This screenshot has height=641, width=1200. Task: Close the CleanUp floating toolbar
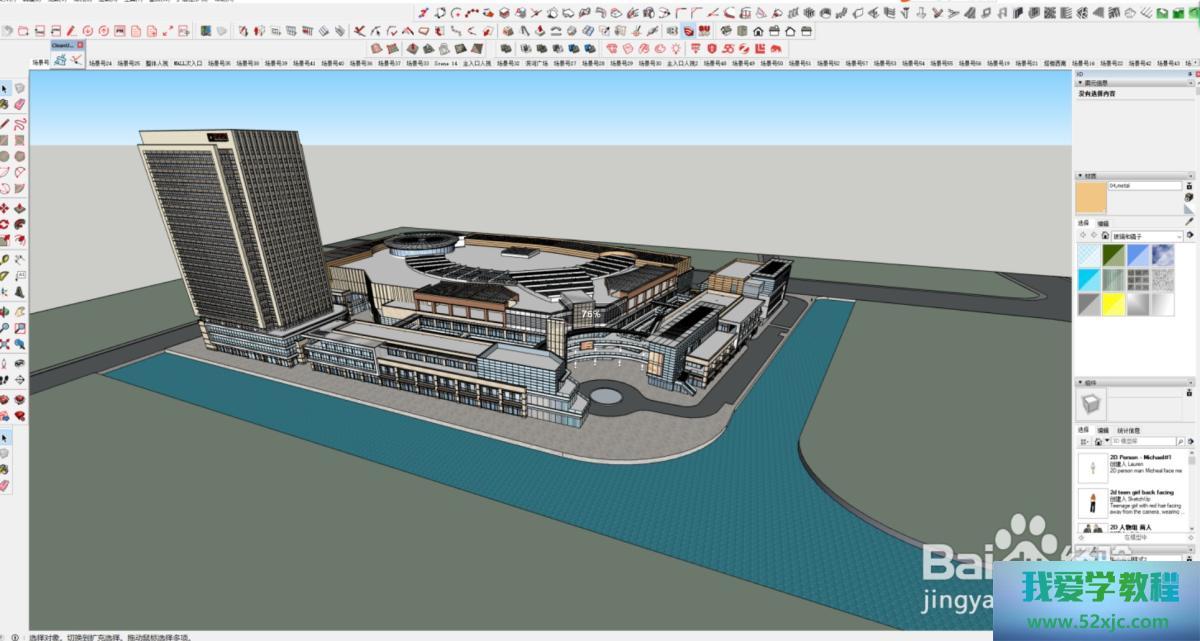pos(80,45)
